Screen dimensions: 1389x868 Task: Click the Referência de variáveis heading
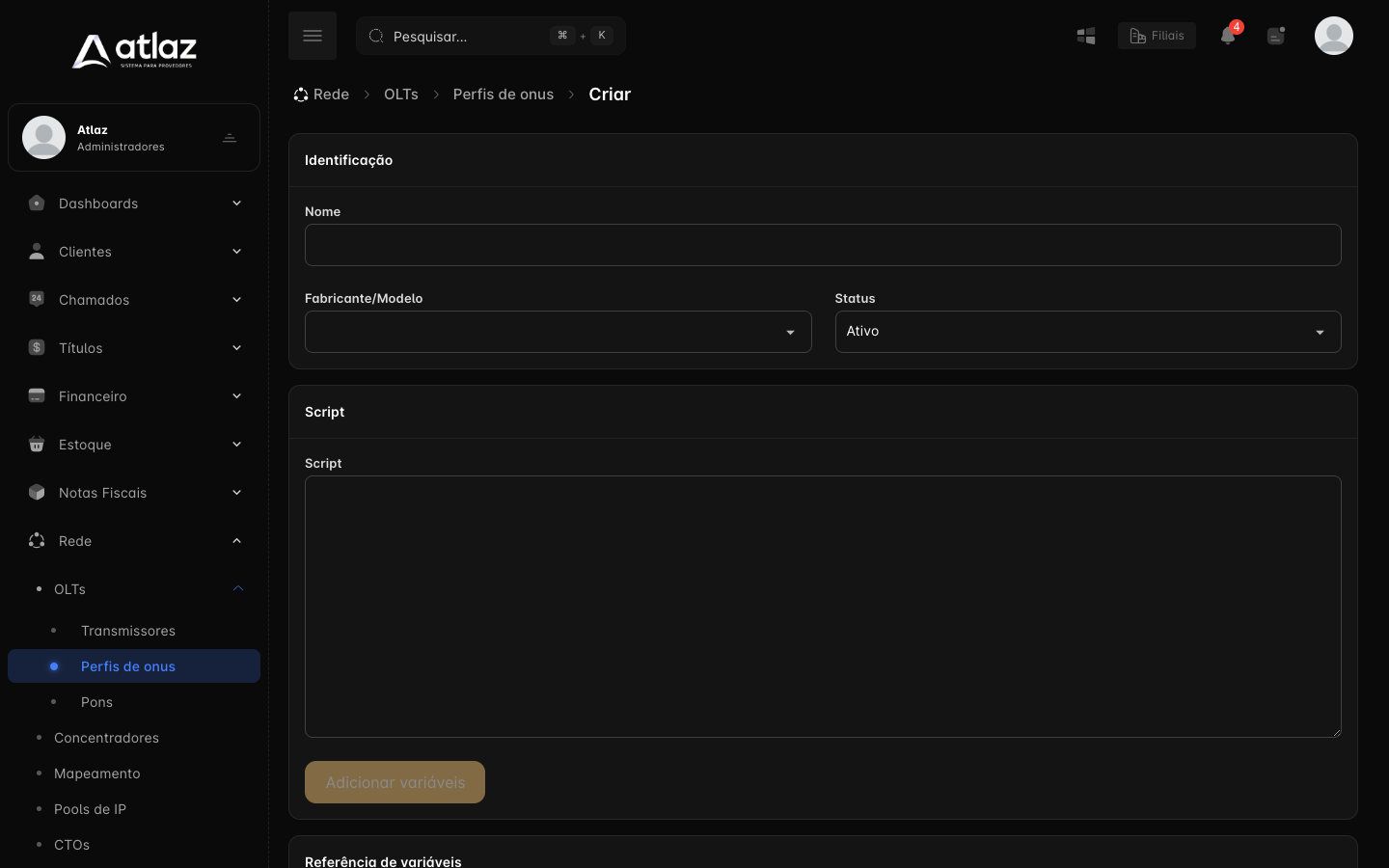[383, 861]
